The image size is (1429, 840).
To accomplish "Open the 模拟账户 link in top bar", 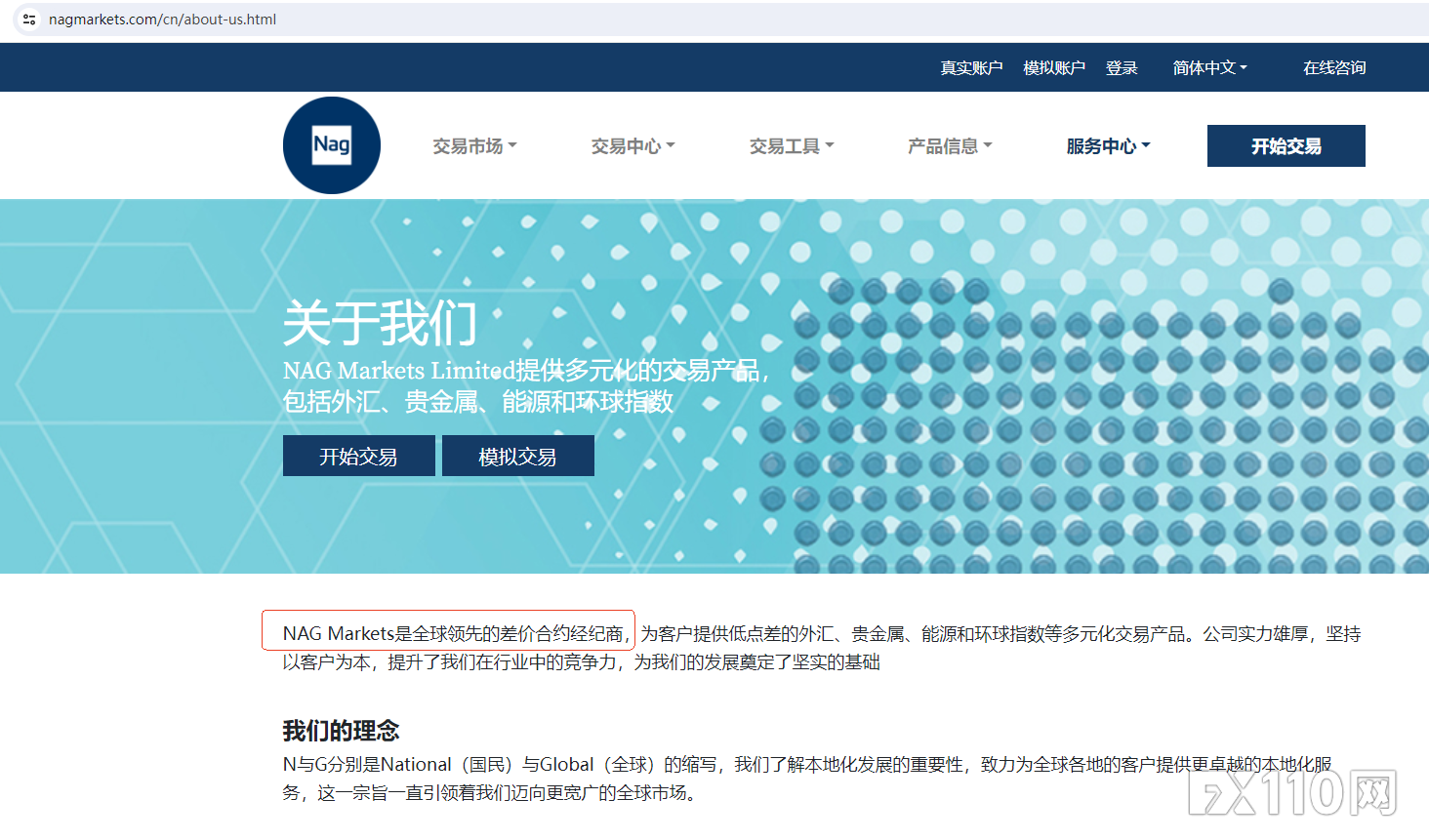I will click(x=1054, y=68).
